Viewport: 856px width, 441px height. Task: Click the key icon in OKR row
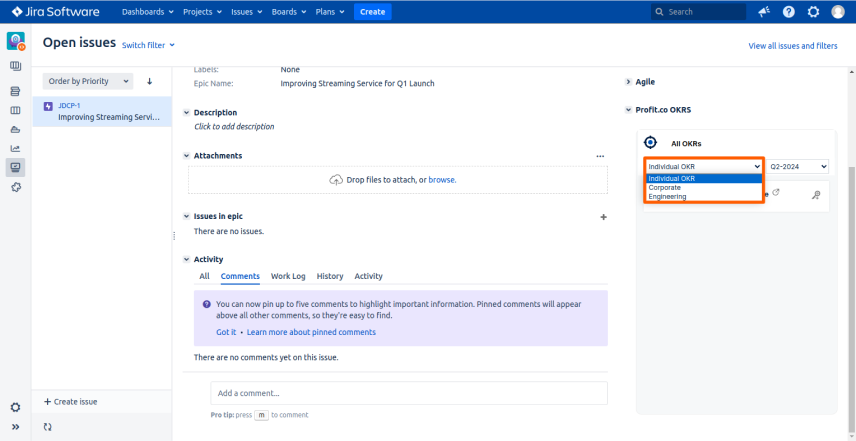pos(816,195)
